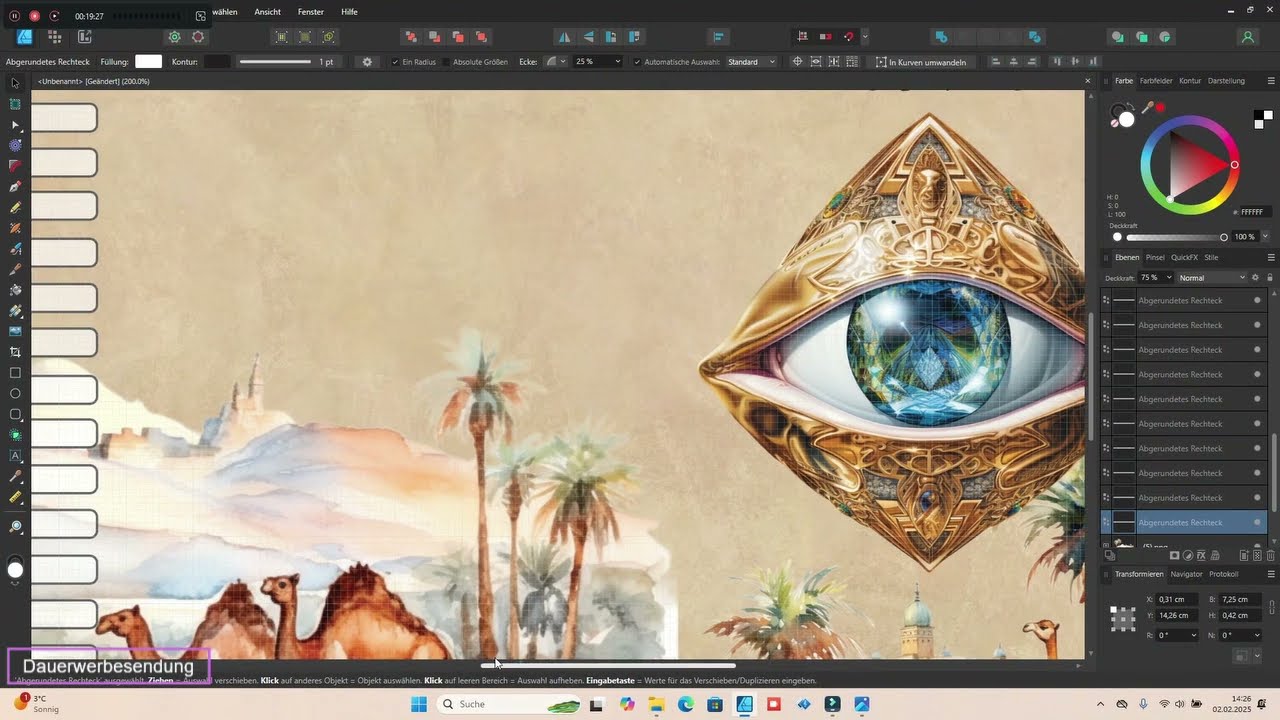1280x720 pixels.
Task: Open the Ansicht menu
Action: (x=267, y=12)
